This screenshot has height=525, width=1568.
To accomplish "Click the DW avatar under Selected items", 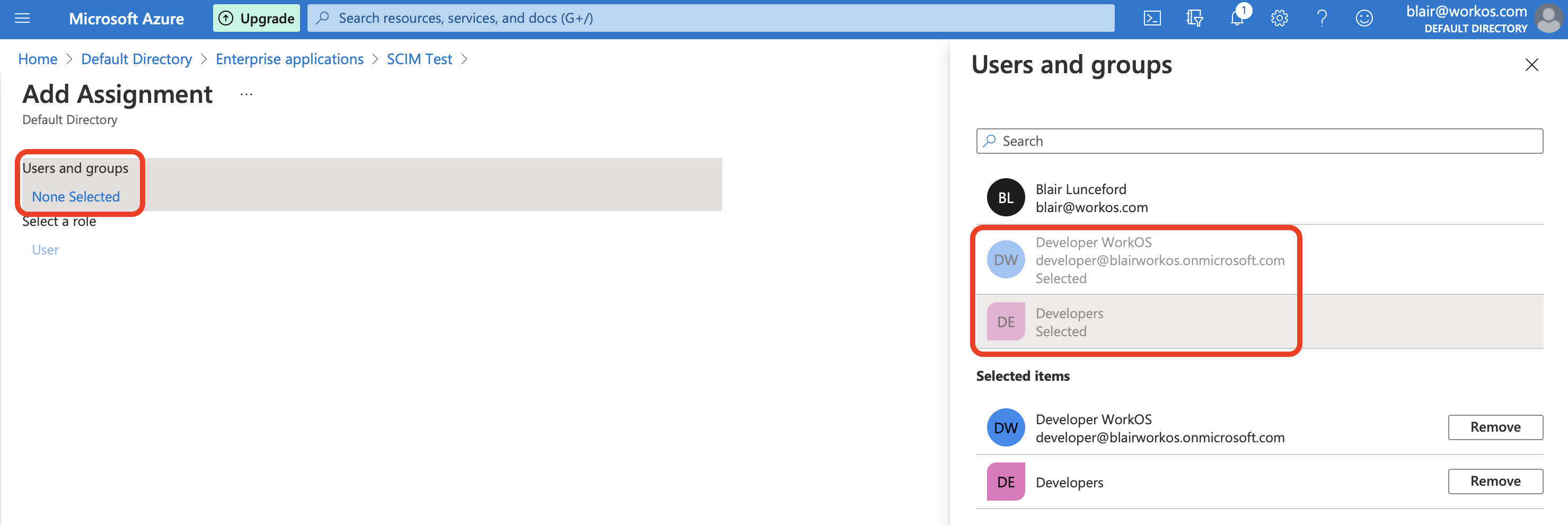I will 1006,427.
